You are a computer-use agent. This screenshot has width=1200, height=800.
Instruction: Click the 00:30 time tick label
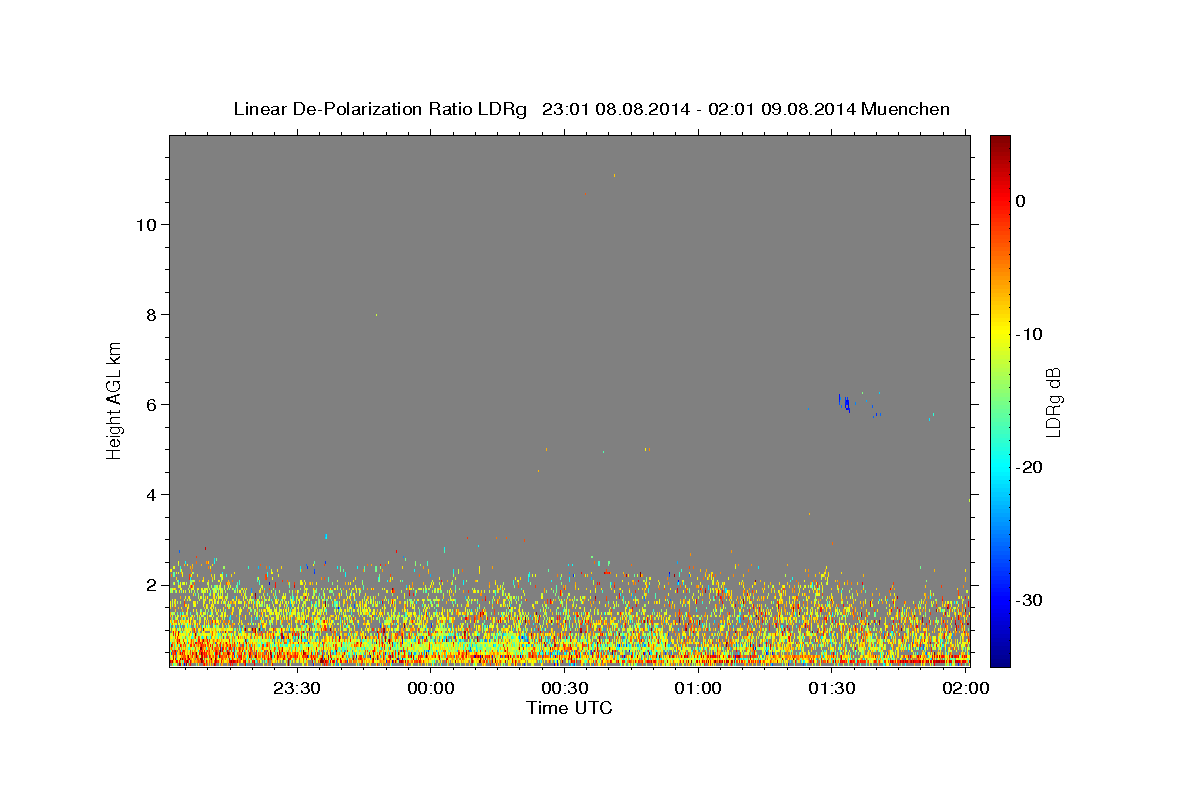[x=565, y=688]
